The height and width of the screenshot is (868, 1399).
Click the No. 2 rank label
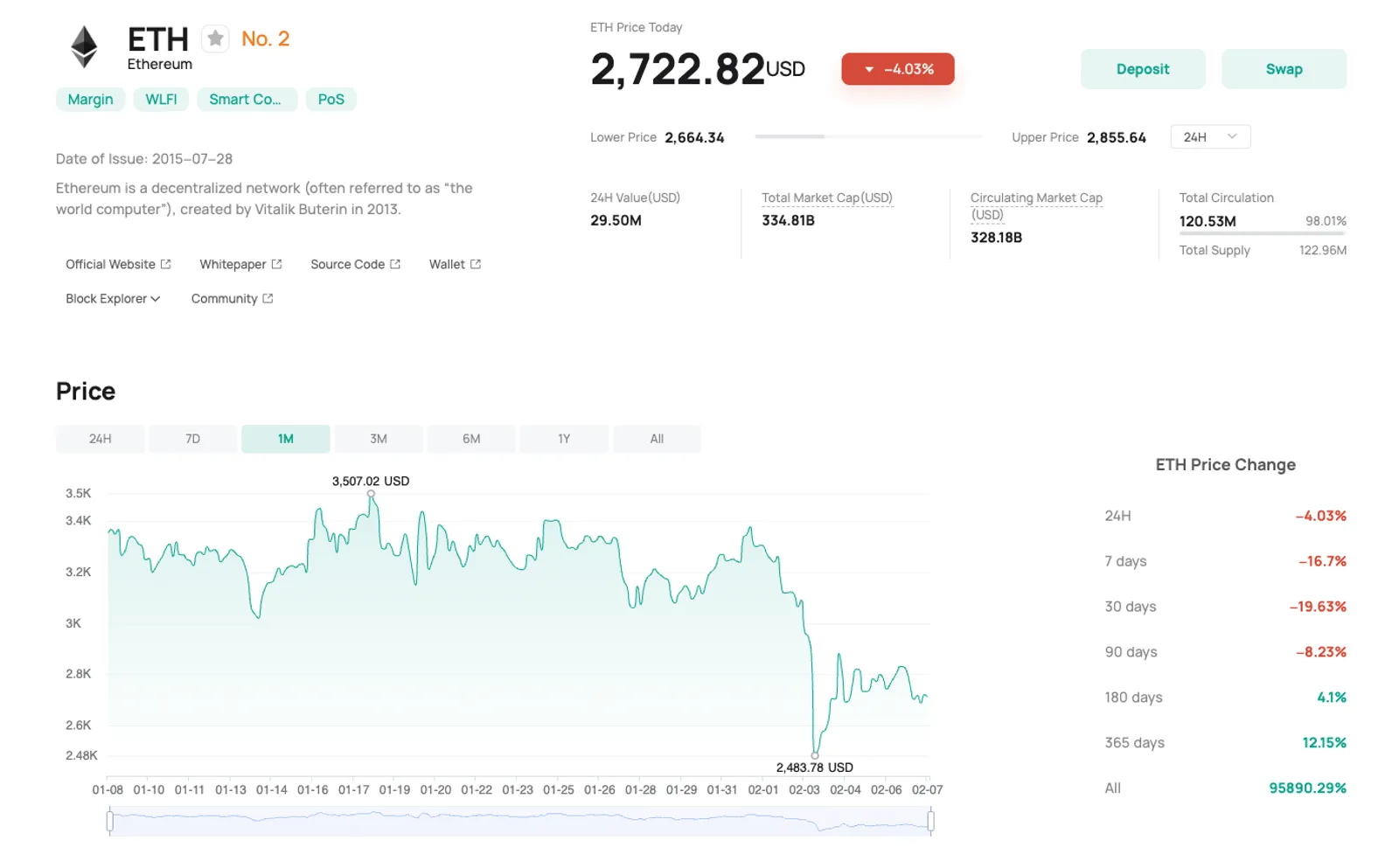(x=265, y=38)
